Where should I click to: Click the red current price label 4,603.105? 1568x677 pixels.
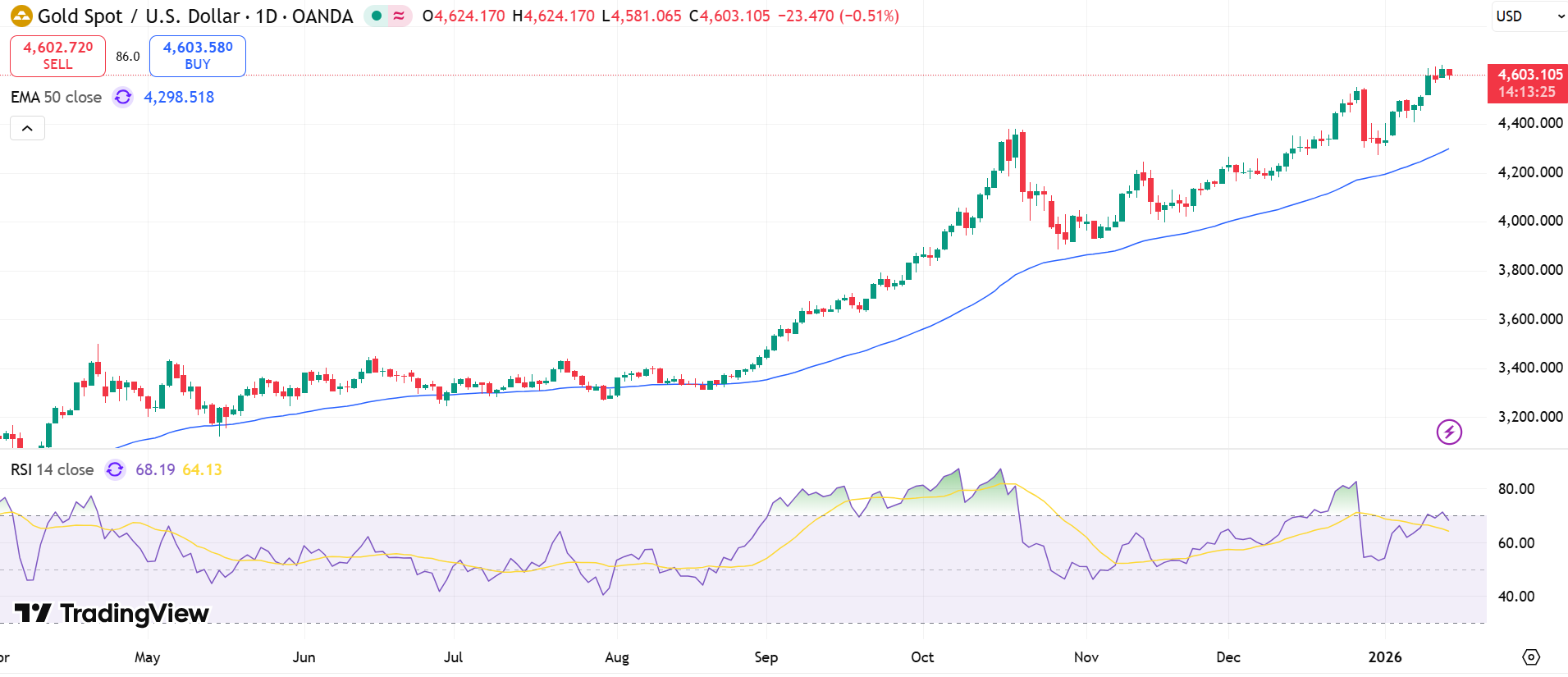[1530, 74]
